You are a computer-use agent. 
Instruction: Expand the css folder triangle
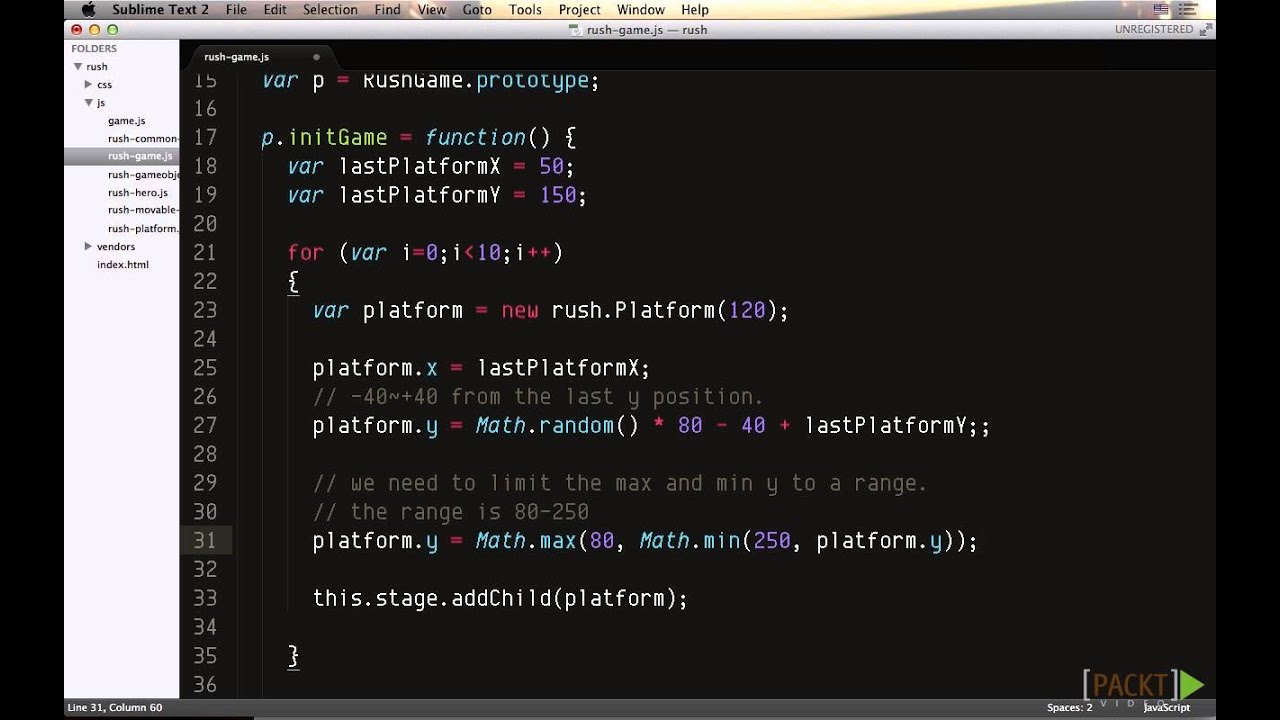click(x=88, y=84)
